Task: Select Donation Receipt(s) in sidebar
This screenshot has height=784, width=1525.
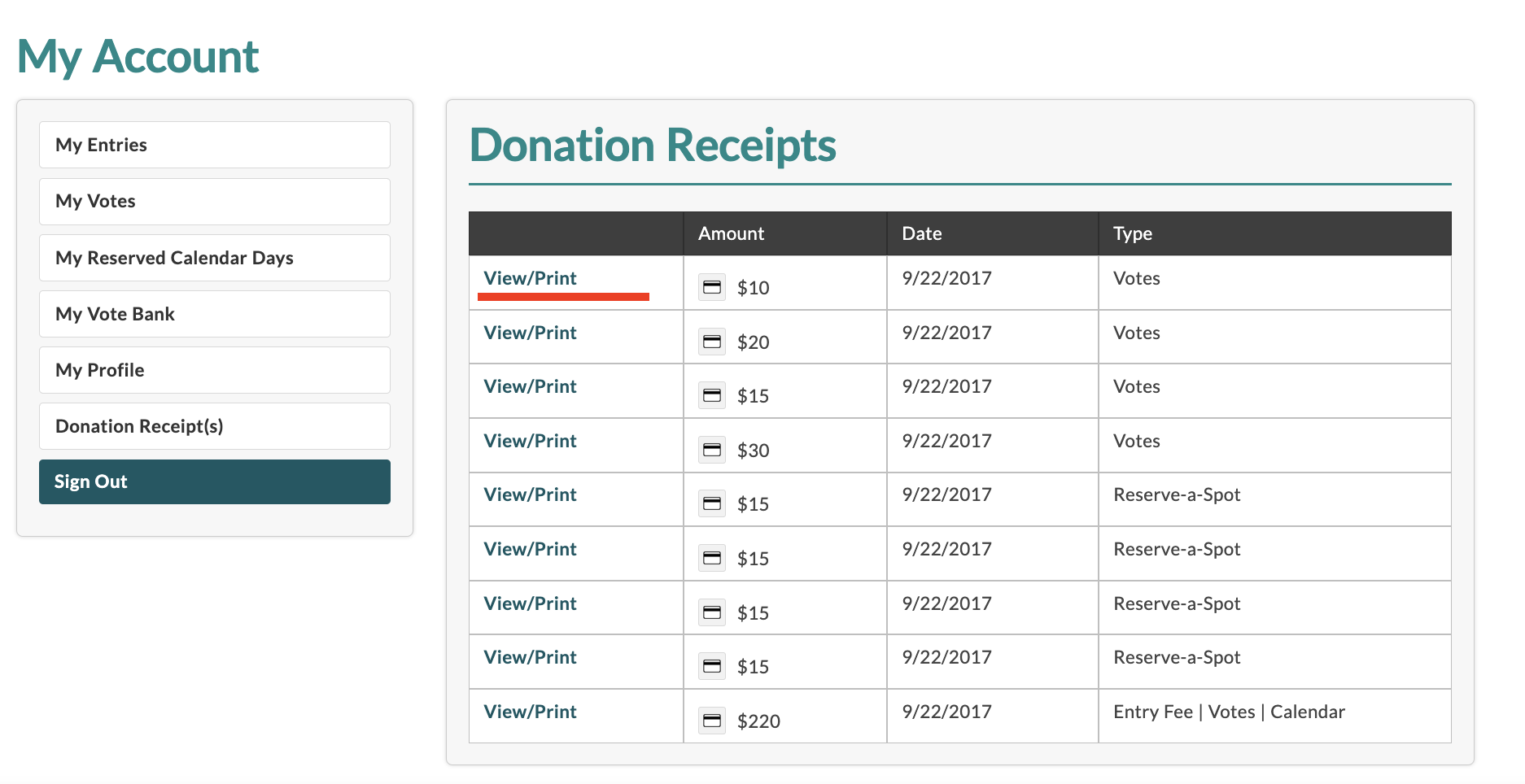Action: 215,426
